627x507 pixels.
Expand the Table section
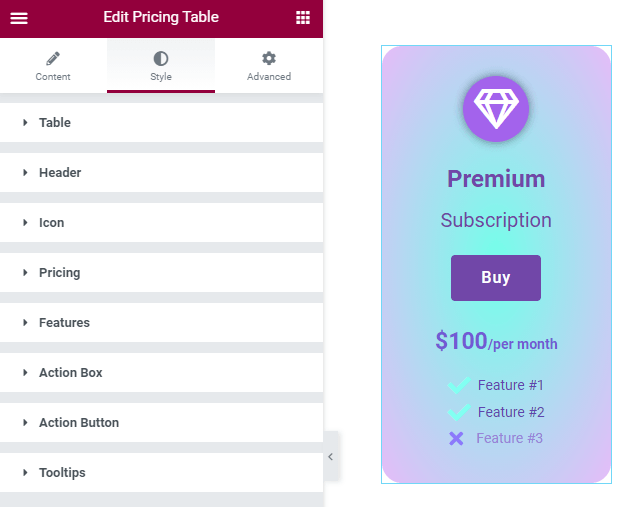162,122
